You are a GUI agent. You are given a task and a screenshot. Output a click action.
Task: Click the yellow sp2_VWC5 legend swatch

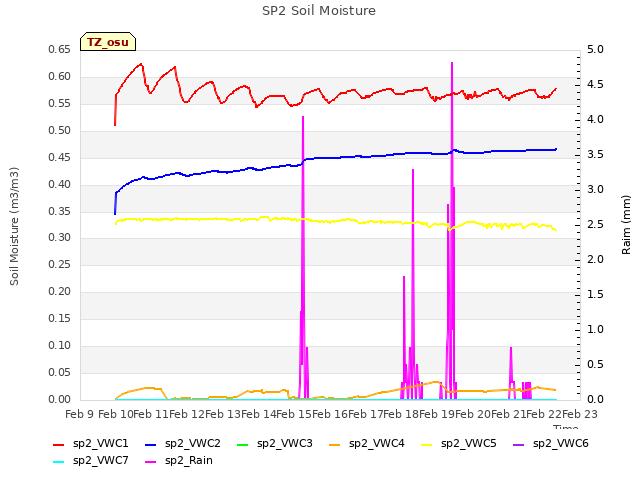[427, 445]
